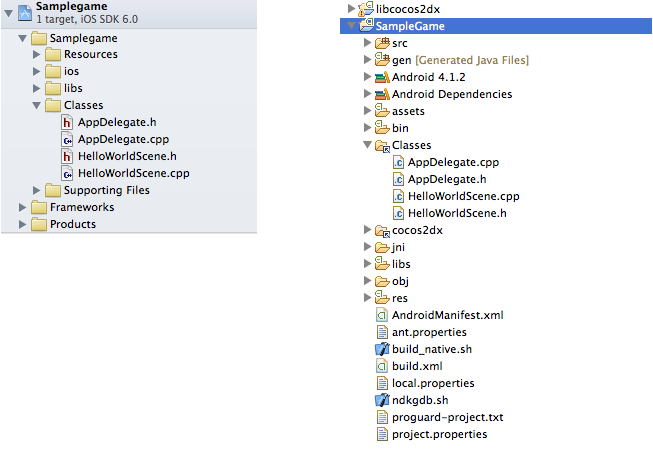This screenshot has height=449, width=653.
Task: Select the proguard-project.txt file
Action: tap(448, 417)
